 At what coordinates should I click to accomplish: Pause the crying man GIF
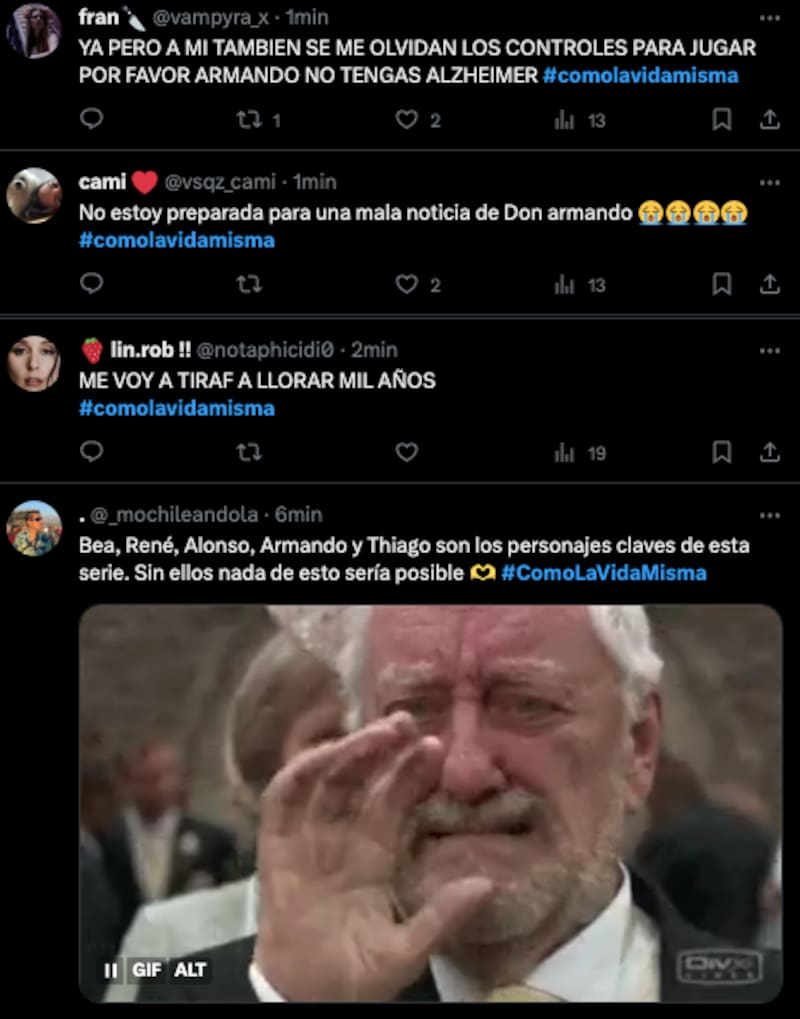(x=111, y=970)
